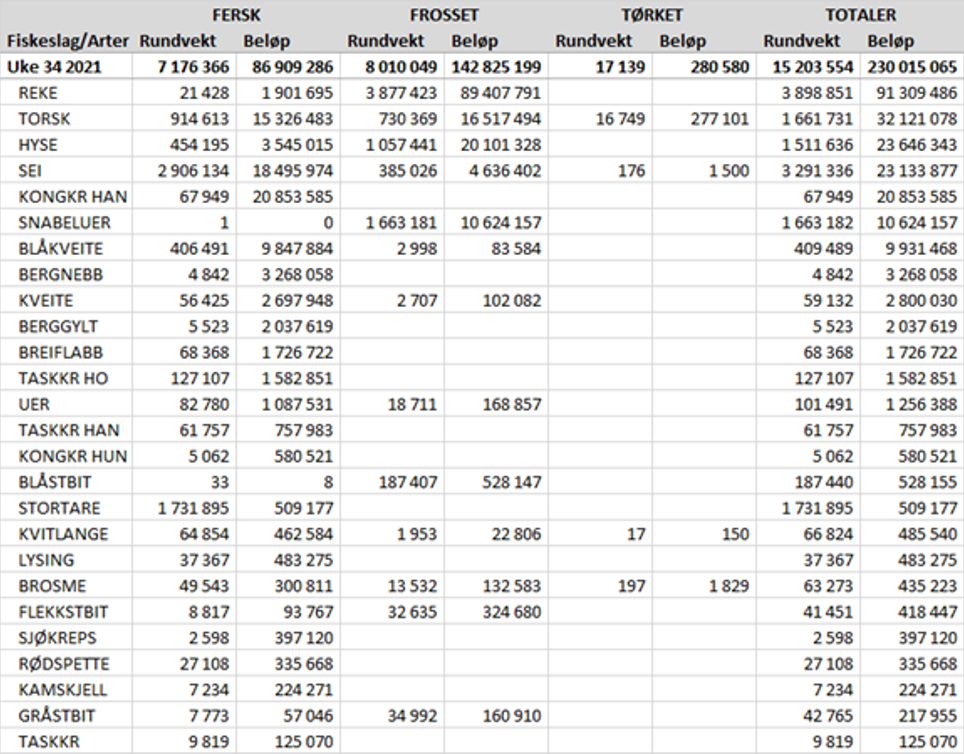This screenshot has height=754, width=964.
Task: Click the REKE species cell
Action: coord(38,93)
